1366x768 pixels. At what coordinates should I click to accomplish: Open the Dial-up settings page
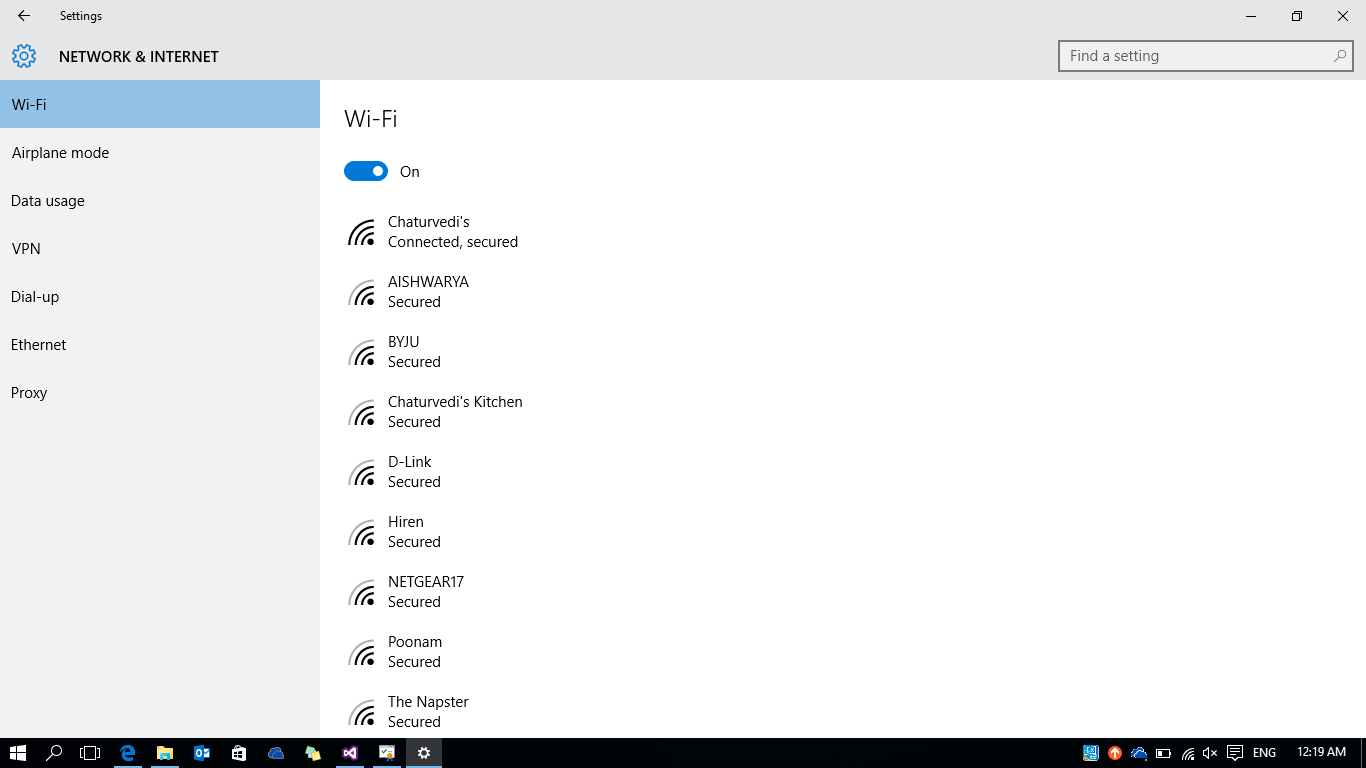[x=160, y=297]
